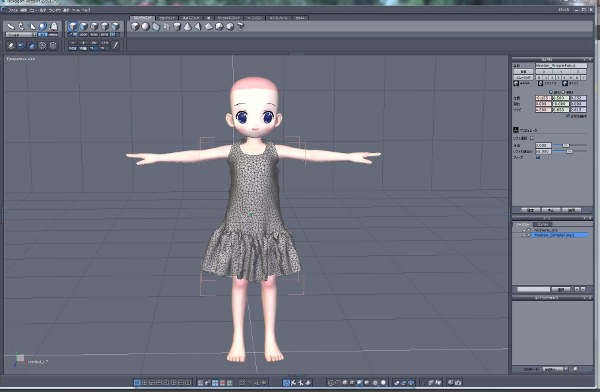The height and width of the screenshot is (392, 600).
Task: Pick the first box primitive in the shape toolbar
Action: 135,26
